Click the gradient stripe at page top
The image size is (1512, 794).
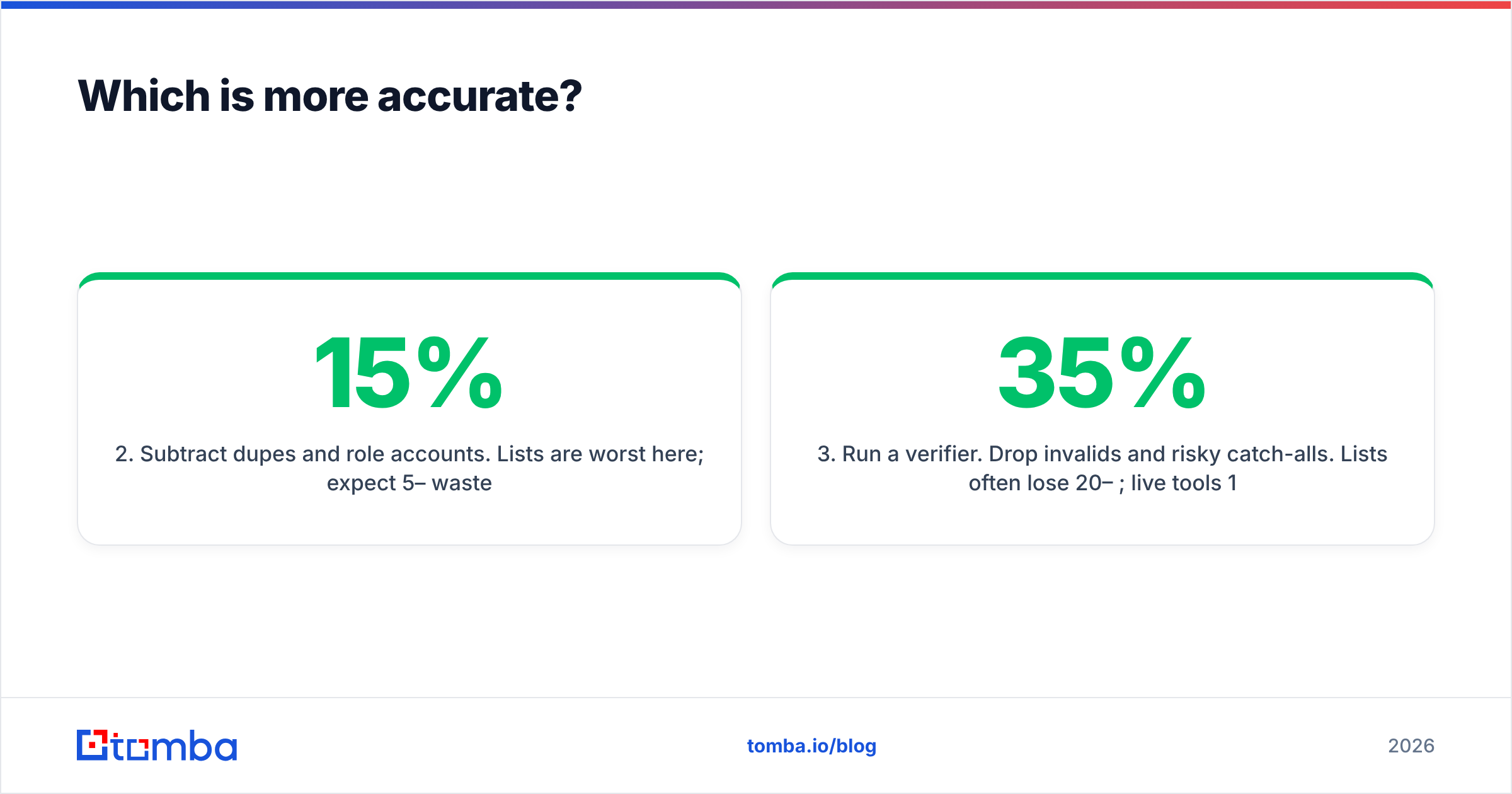pyautogui.click(x=756, y=4)
